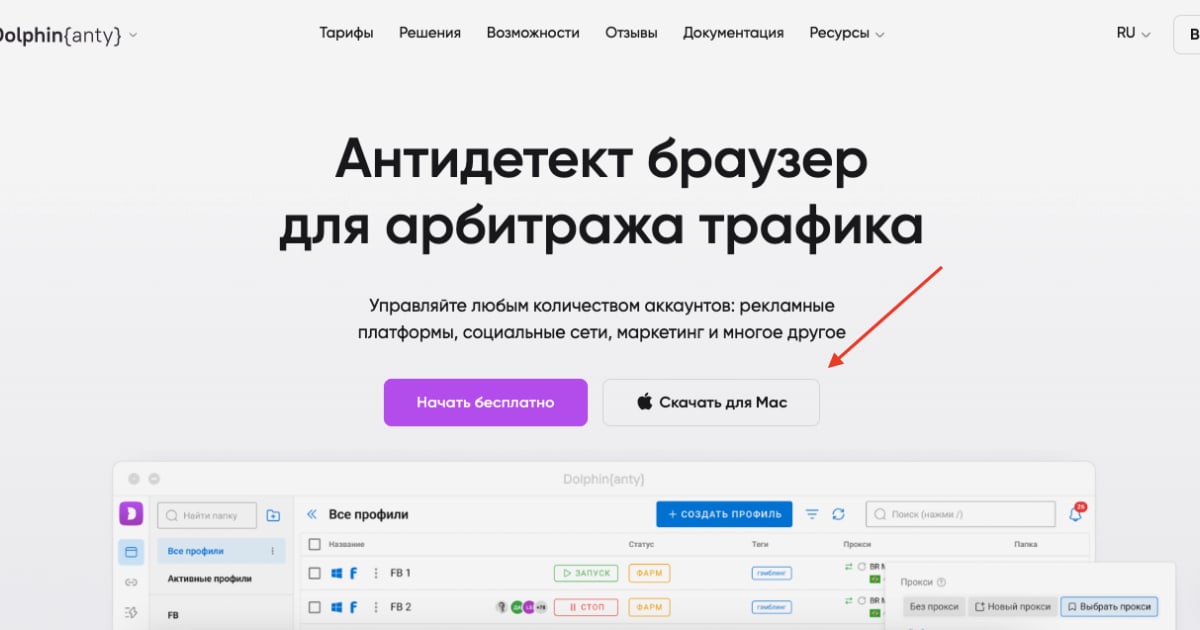
Task: Click the Windows icon in FB 2 row
Action: click(x=337, y=606)
